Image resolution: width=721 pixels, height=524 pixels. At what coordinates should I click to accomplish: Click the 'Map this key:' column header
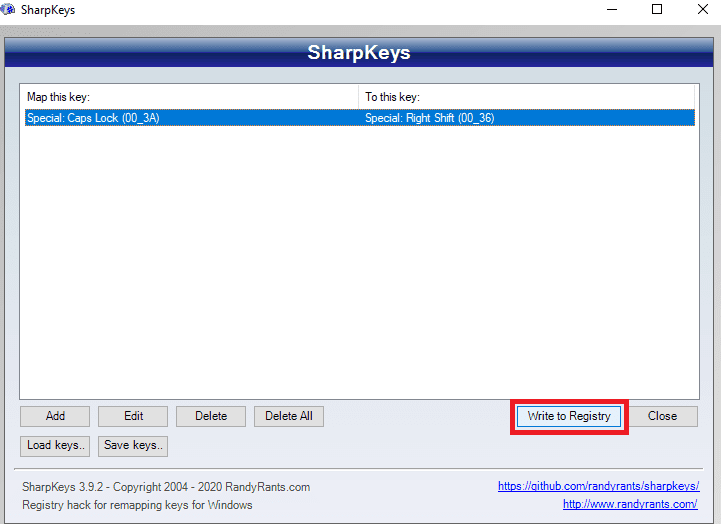click(x=191, y=97)
